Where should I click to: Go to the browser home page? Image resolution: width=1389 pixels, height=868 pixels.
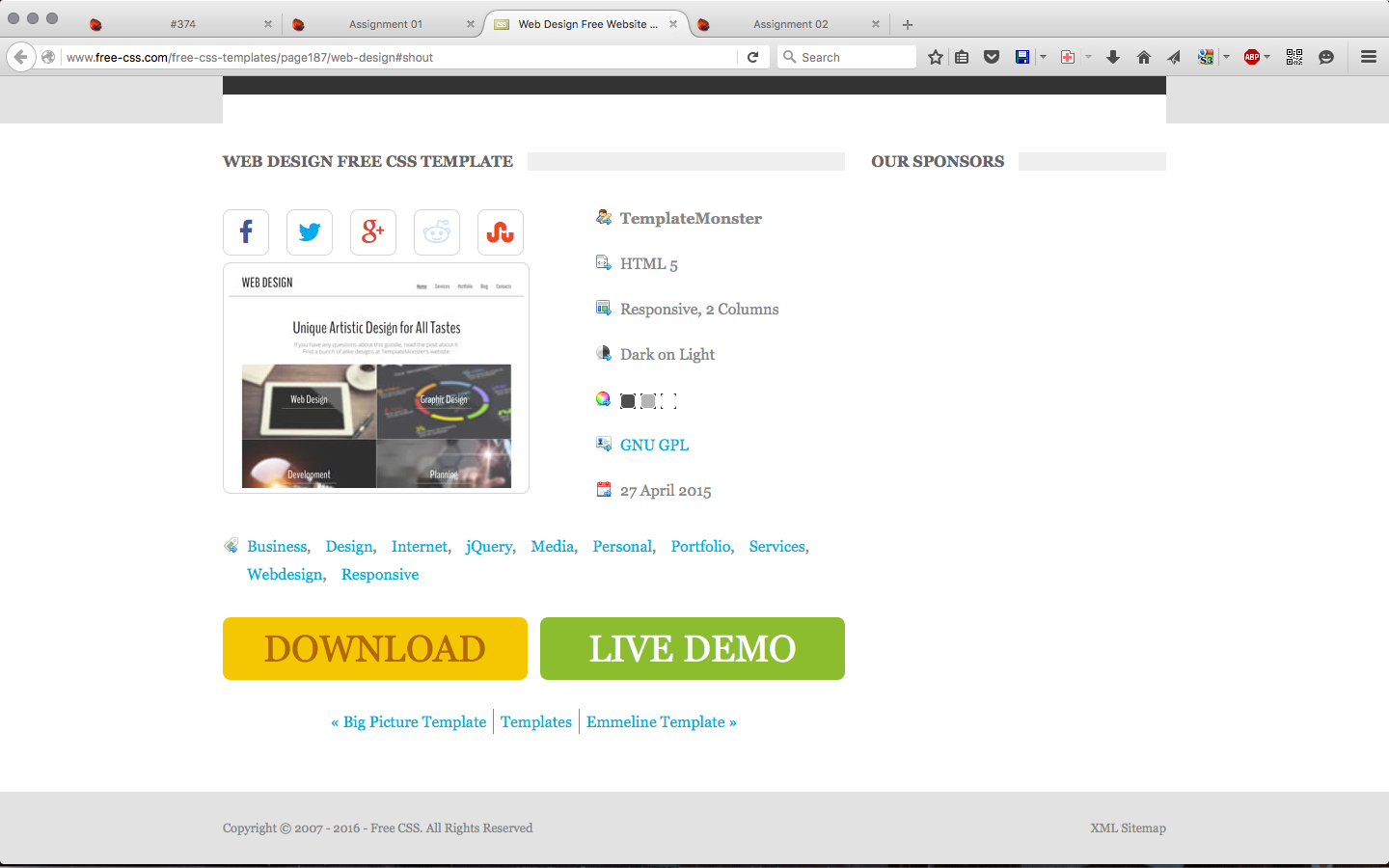[1144, 57]
